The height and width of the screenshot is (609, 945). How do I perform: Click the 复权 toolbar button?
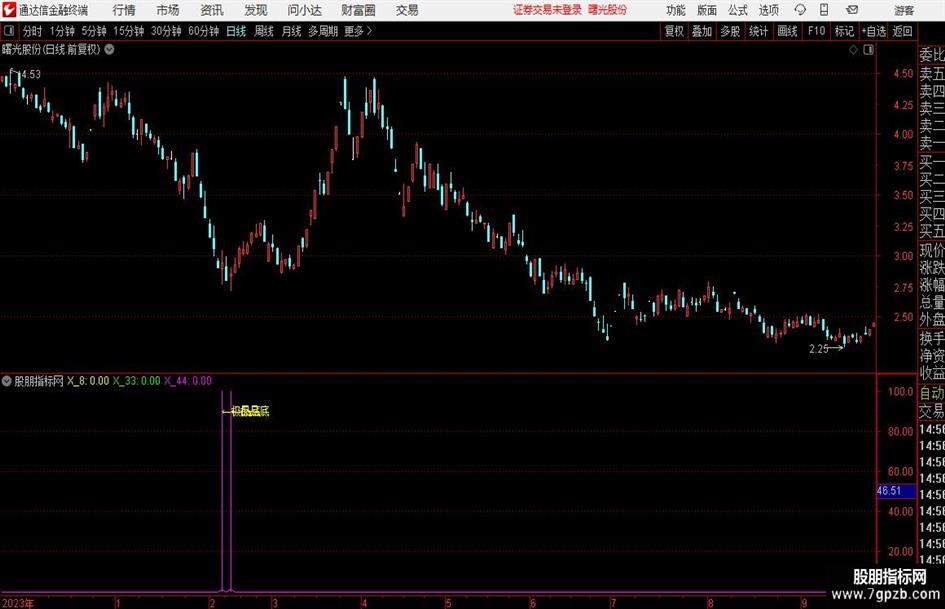tap(674, 31)
